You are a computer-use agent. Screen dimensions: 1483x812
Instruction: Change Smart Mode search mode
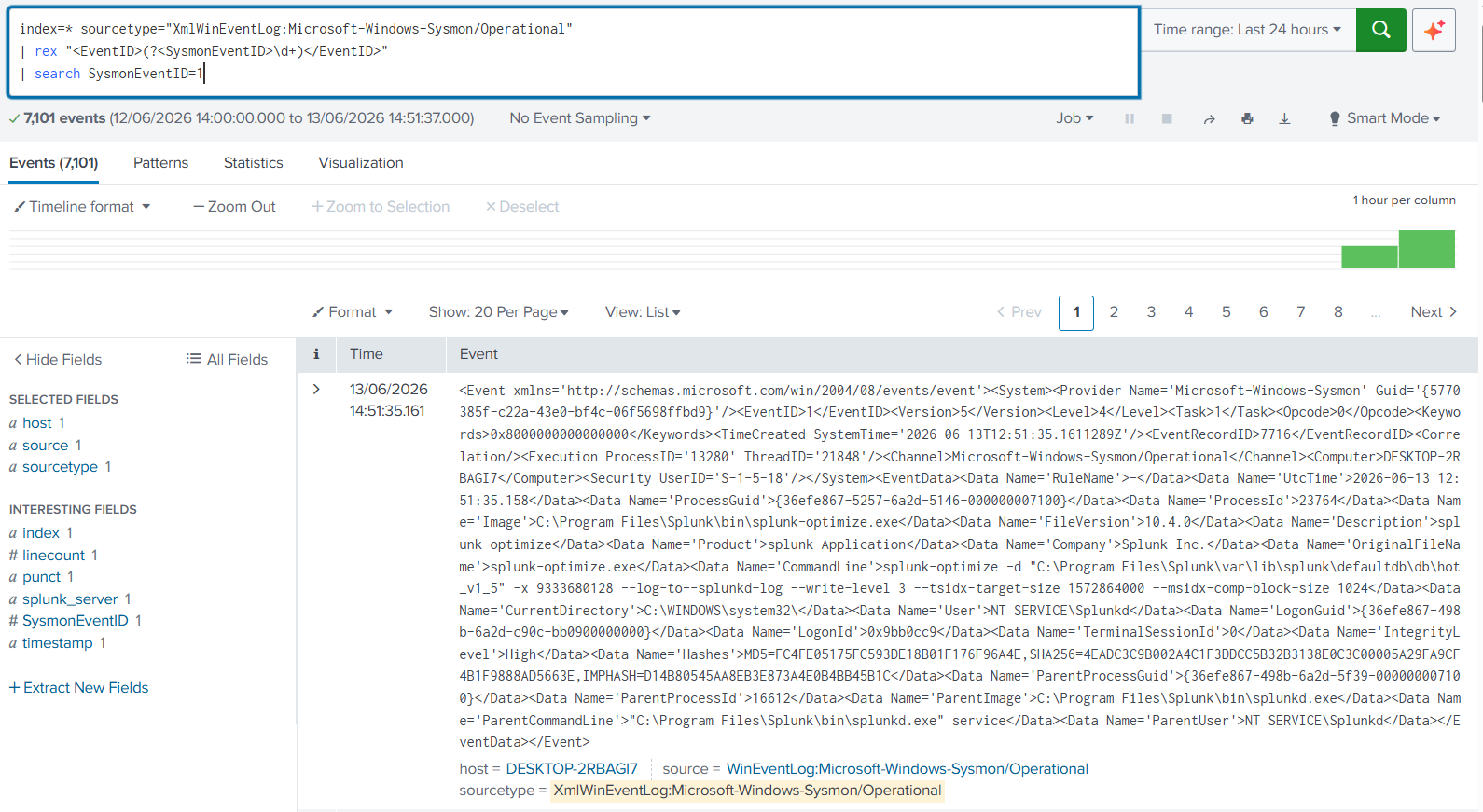[1385, 118]
